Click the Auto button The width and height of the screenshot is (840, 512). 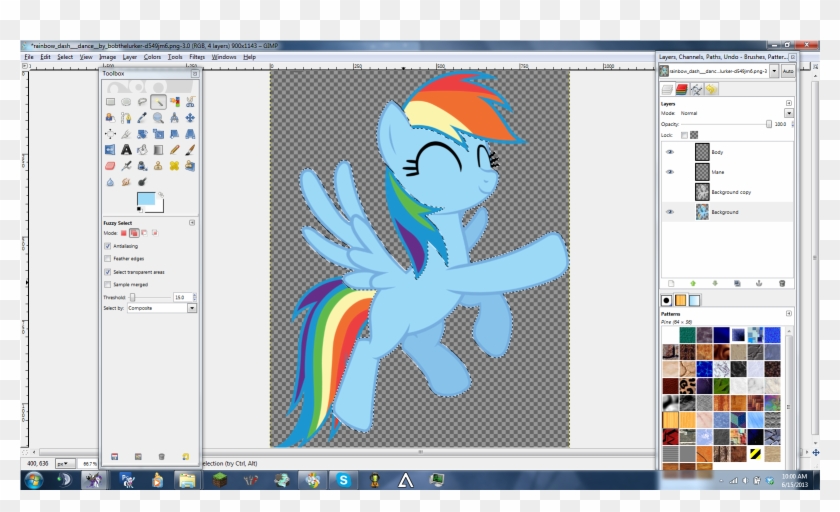788,71
